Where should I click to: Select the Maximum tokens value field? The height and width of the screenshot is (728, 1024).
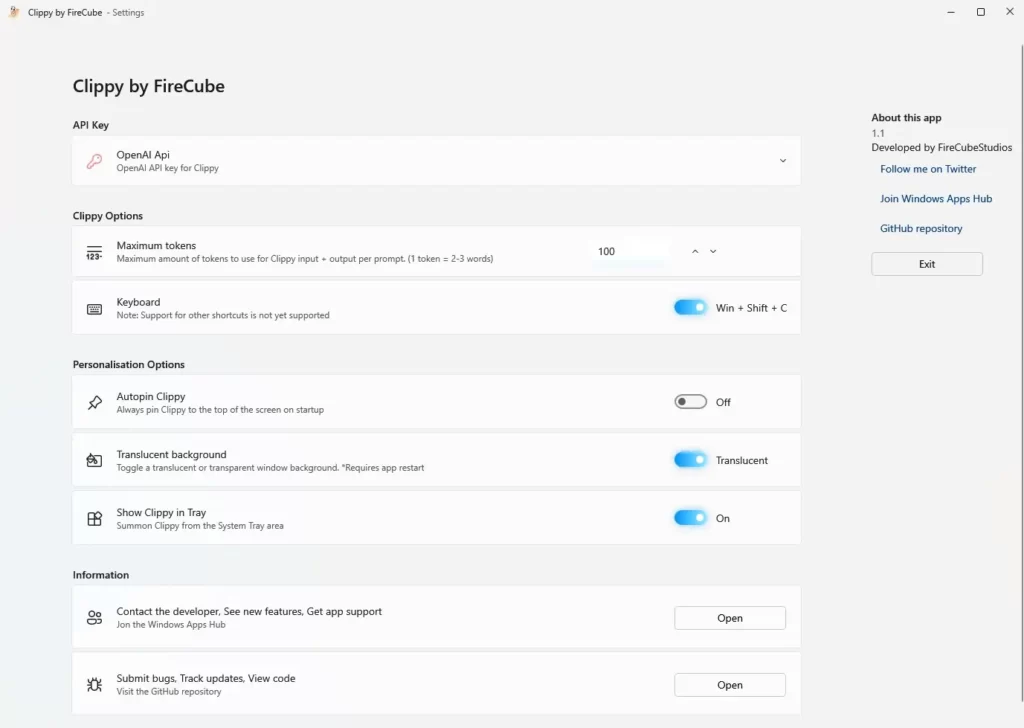tap(630, 251)
